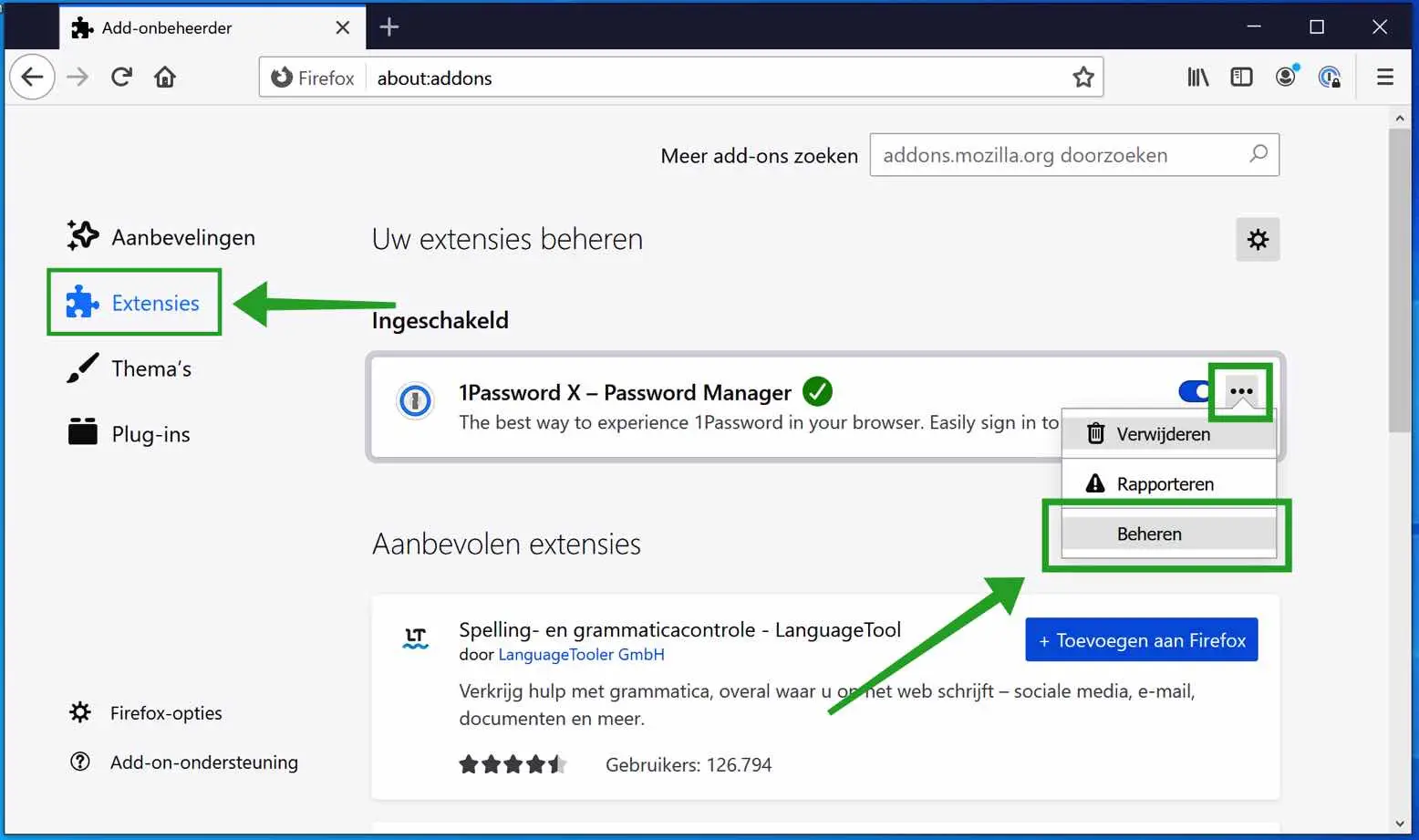1419x840 pixels.
Task: Switch to the Plug-ins category
Action: click(x=128, y=434)
